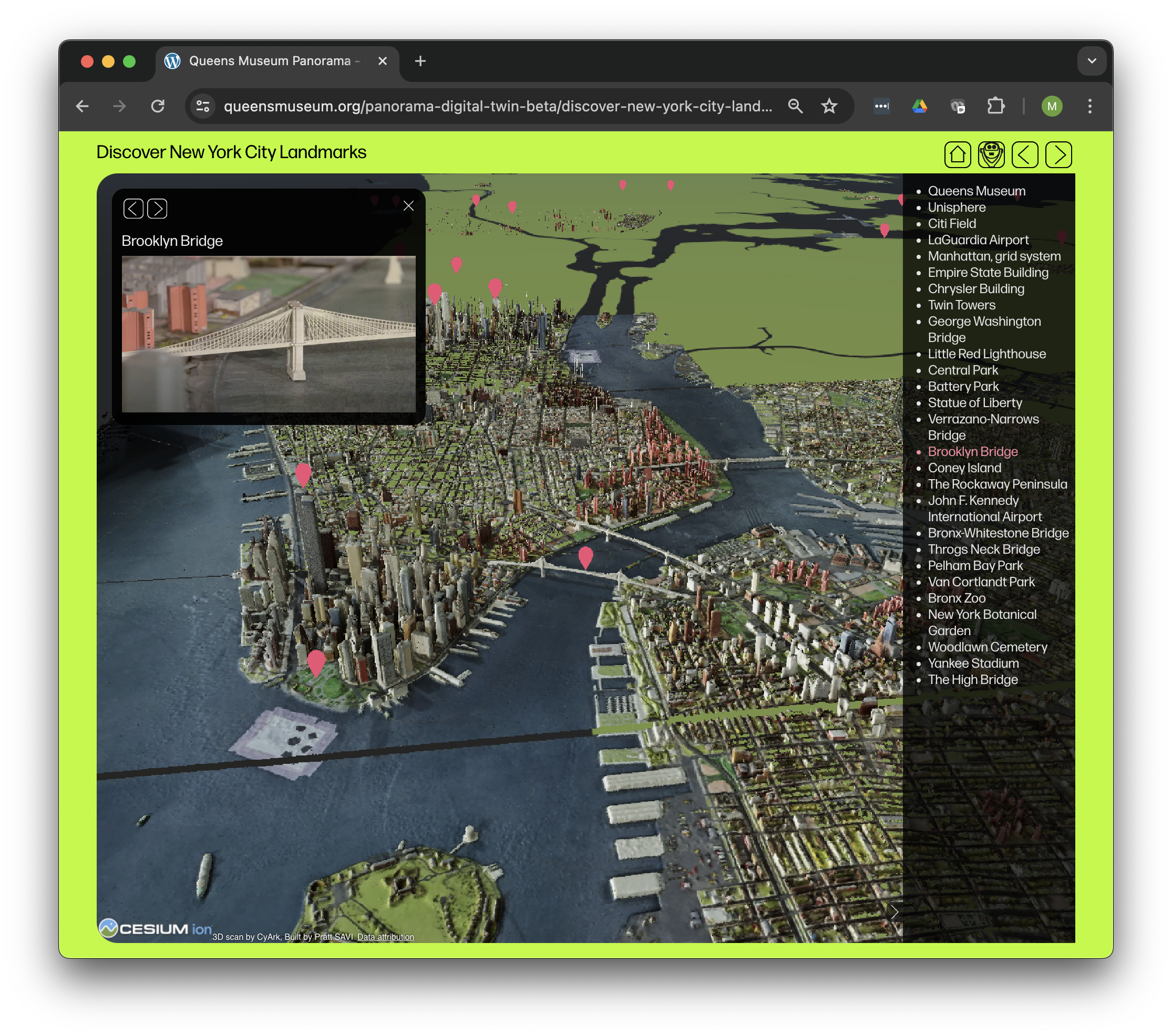Click the map pin at Battery Park

point(316,663)
